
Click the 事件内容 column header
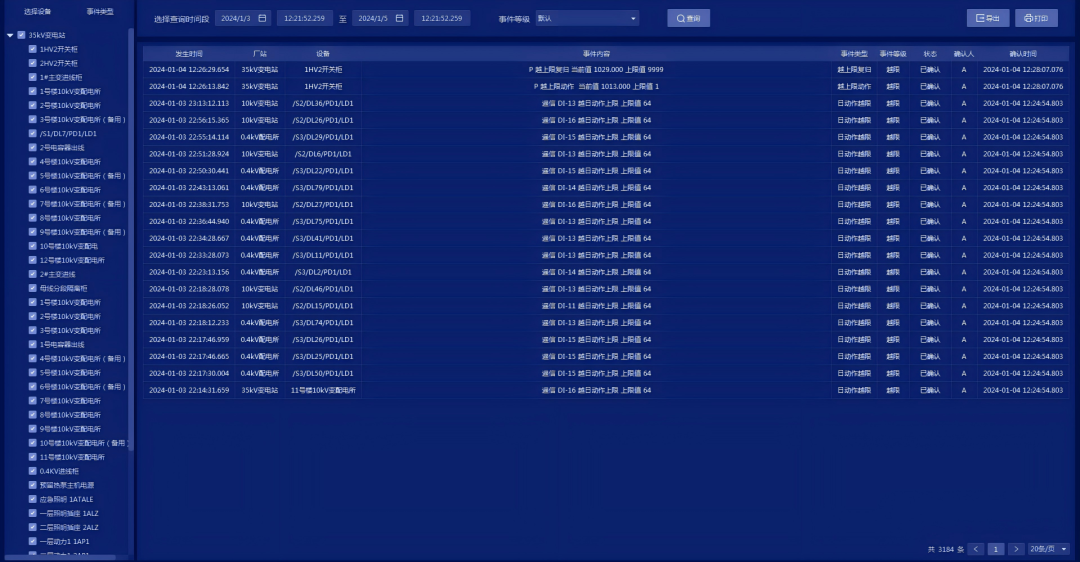coord(596,54)
